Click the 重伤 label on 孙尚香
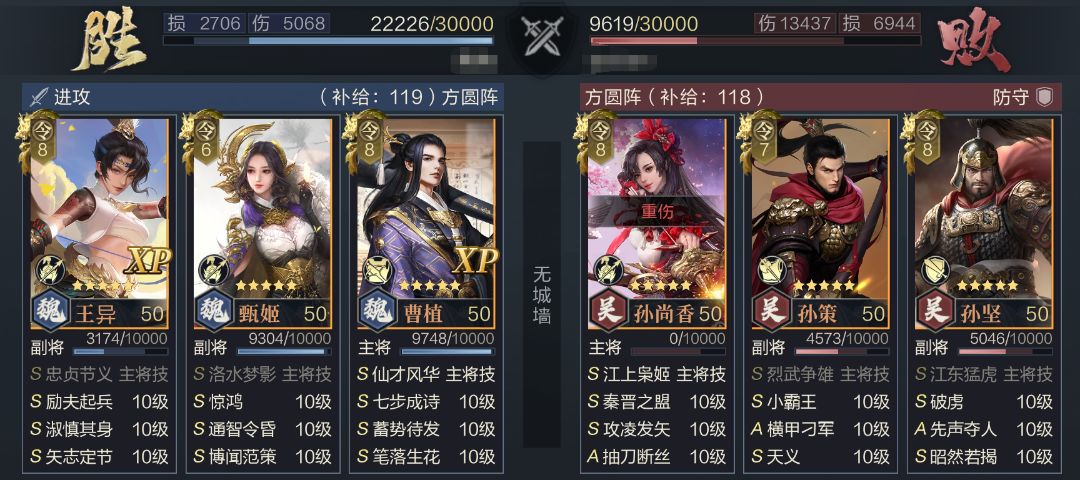 click(x=656, y=212)
